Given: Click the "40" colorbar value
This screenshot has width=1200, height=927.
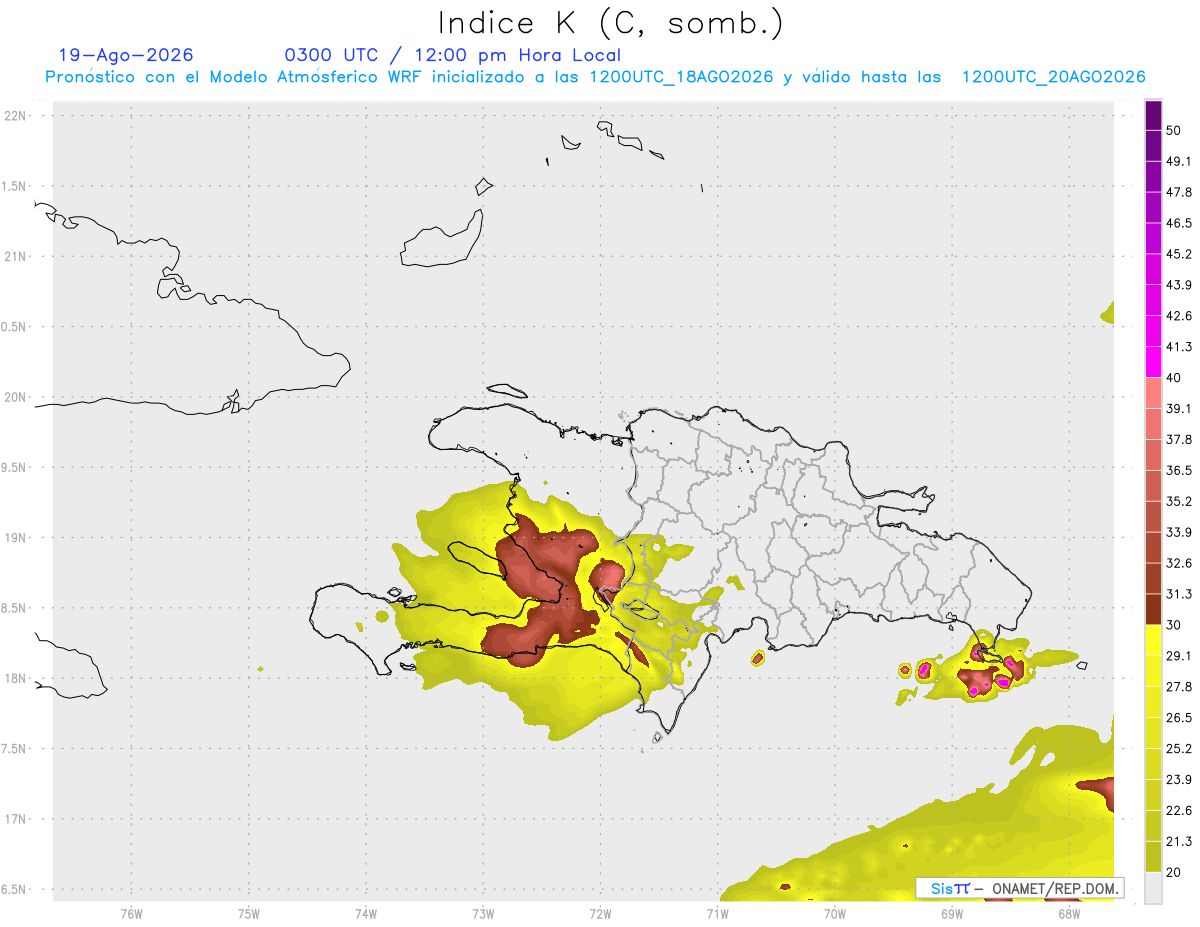Looking at the screenshot, I should point(1174,378).
